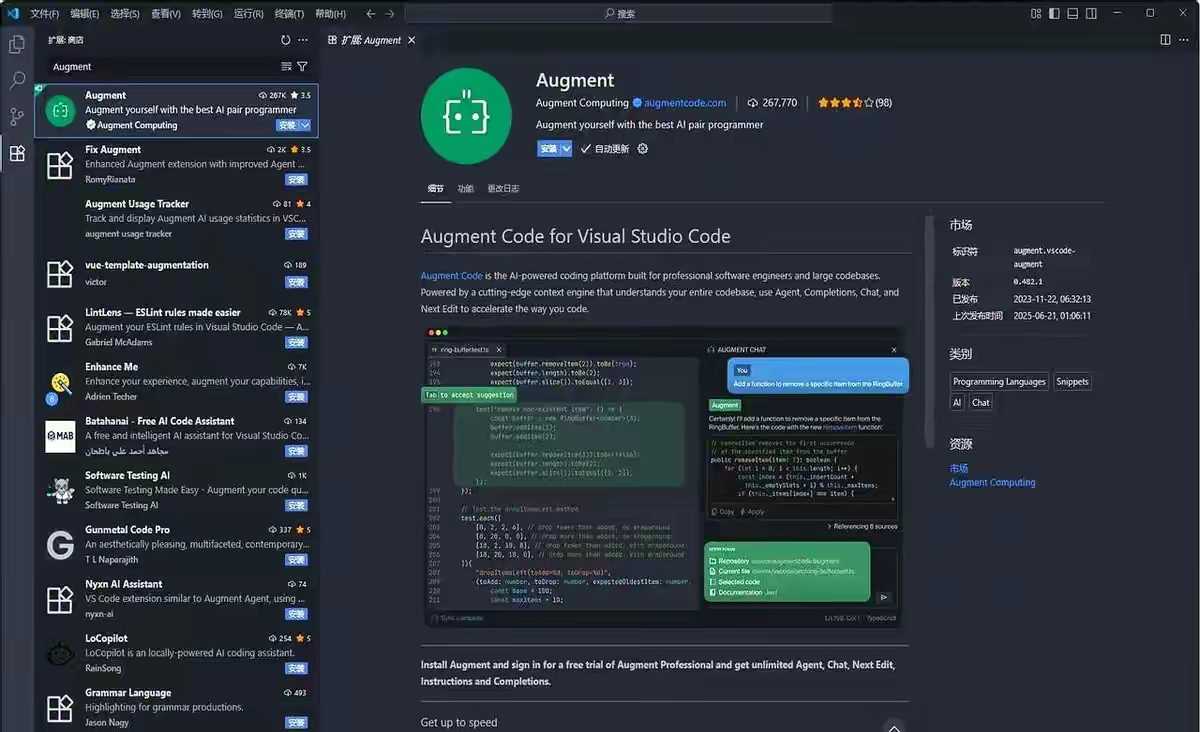Install the vue-template-augmentation extension

pyautogui.click(x=296, y=282)
